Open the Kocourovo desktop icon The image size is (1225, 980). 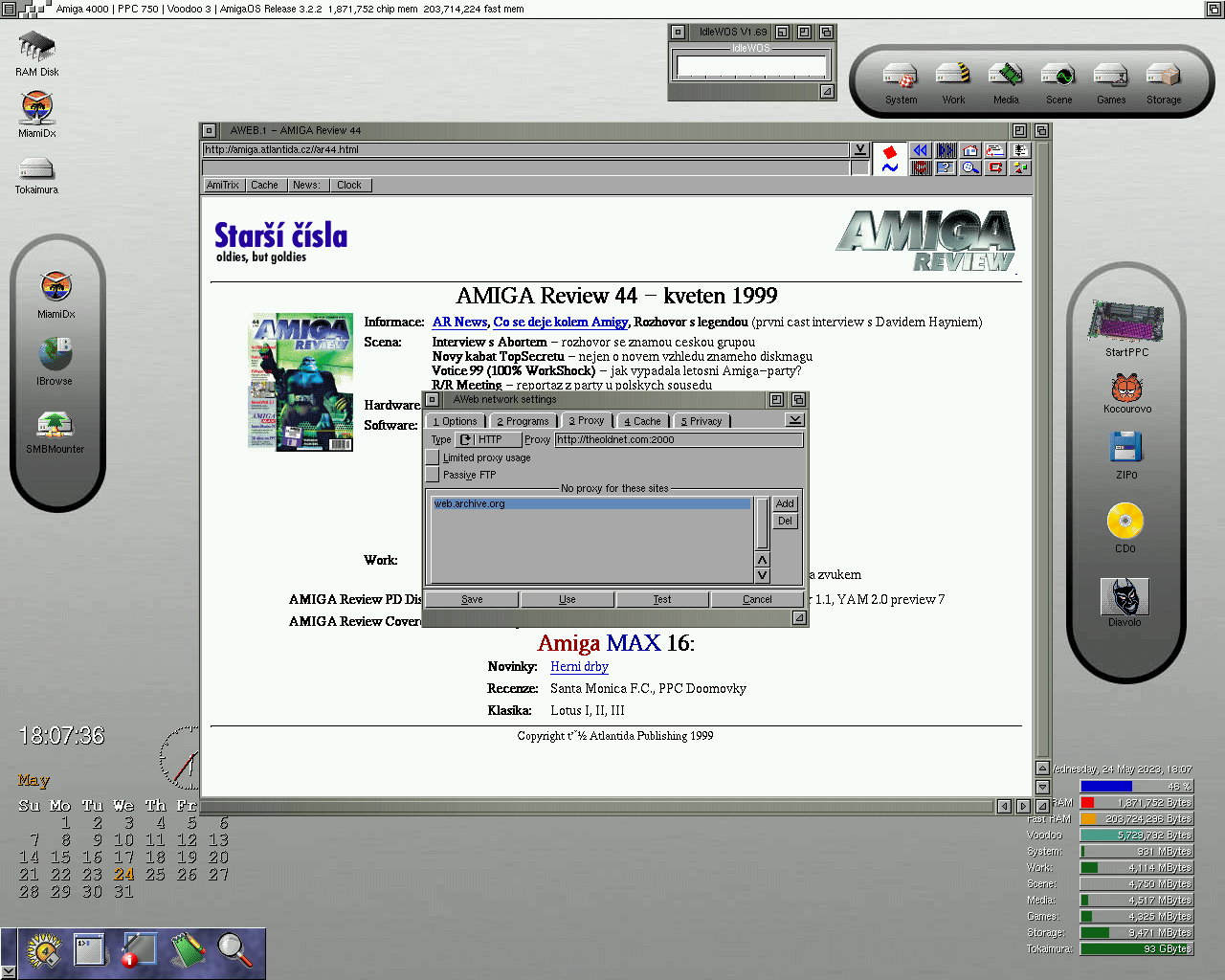click(x=1126, y=388)
